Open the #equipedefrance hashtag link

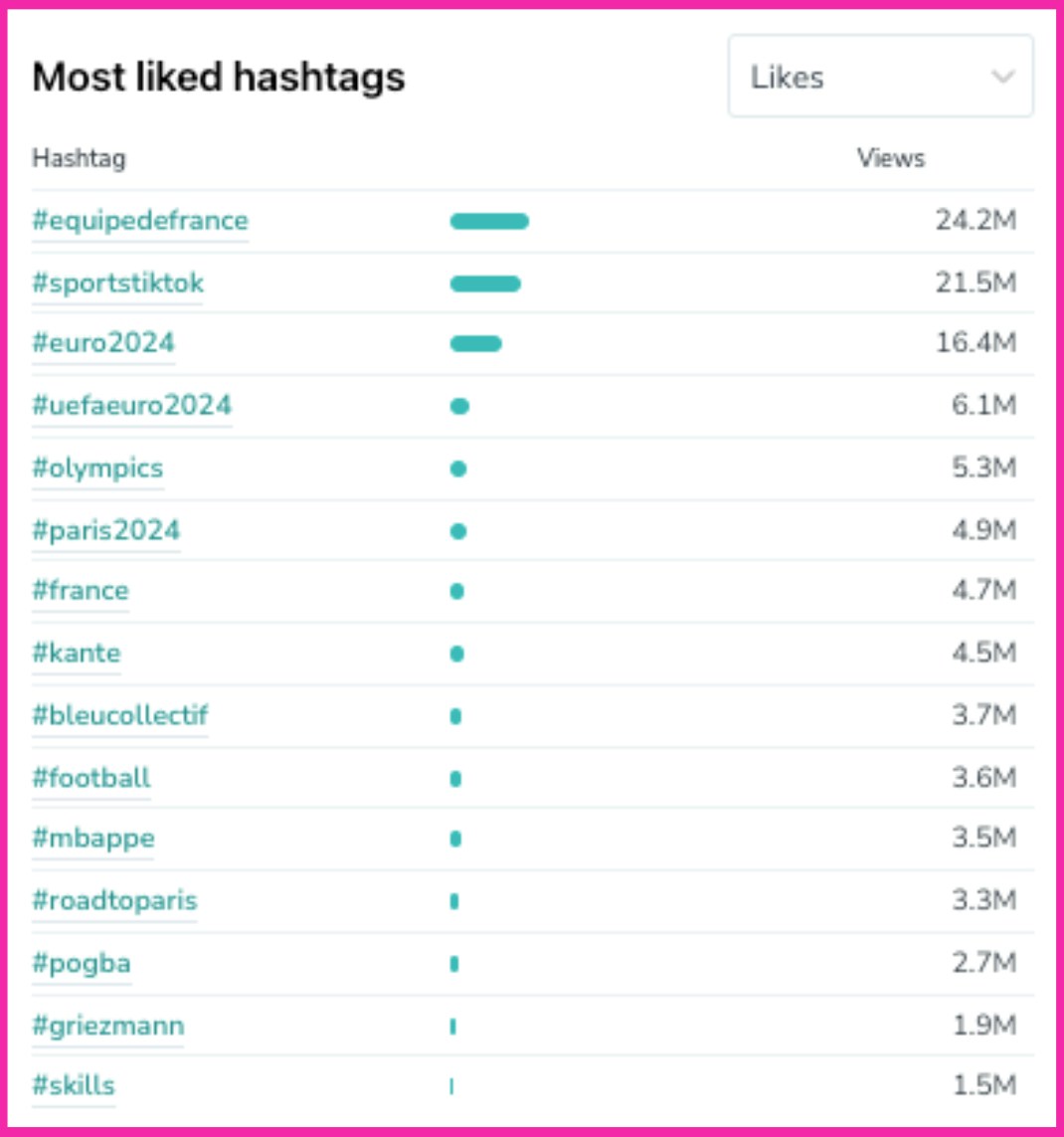(x=140, y=221)
